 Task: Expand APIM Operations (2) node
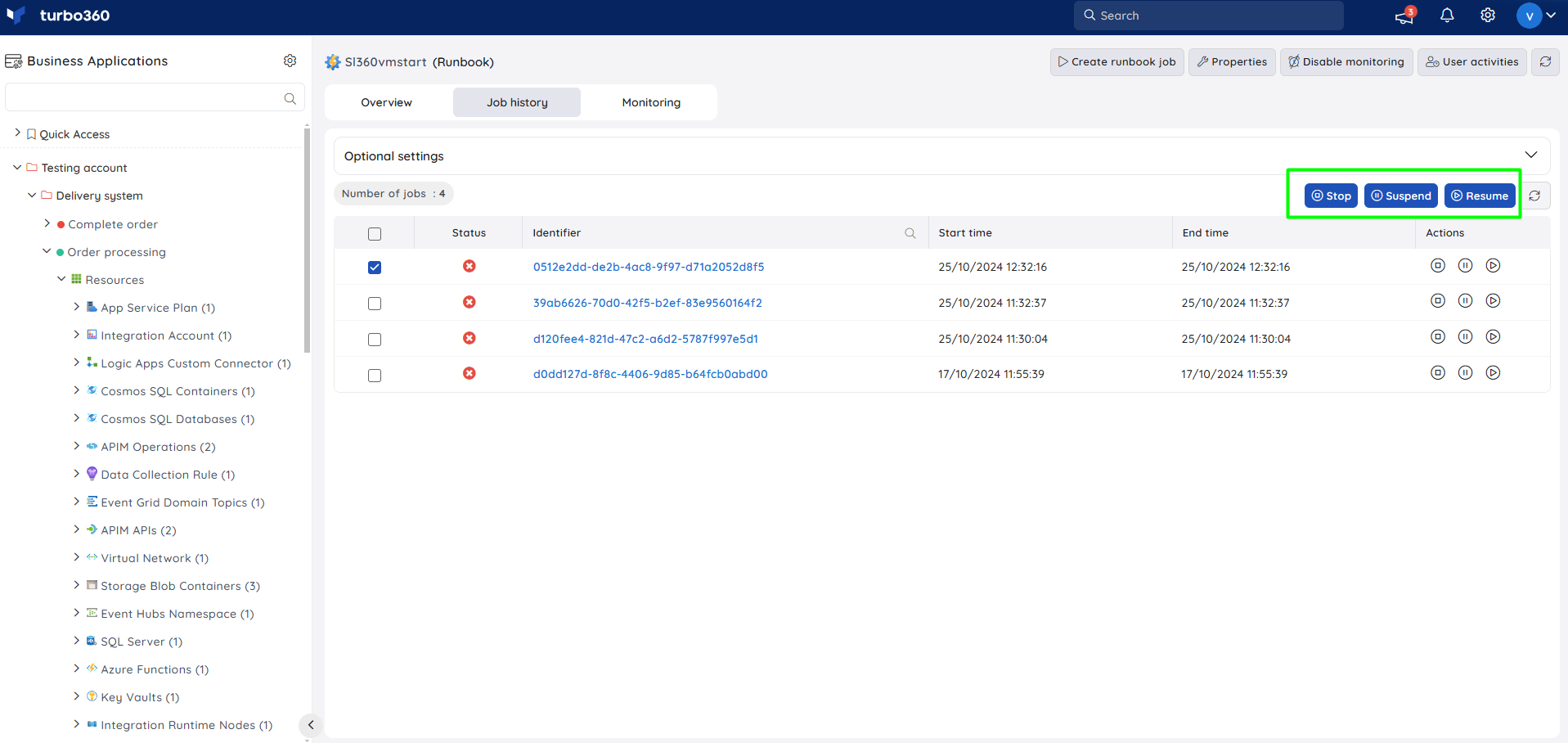point(76,446)
